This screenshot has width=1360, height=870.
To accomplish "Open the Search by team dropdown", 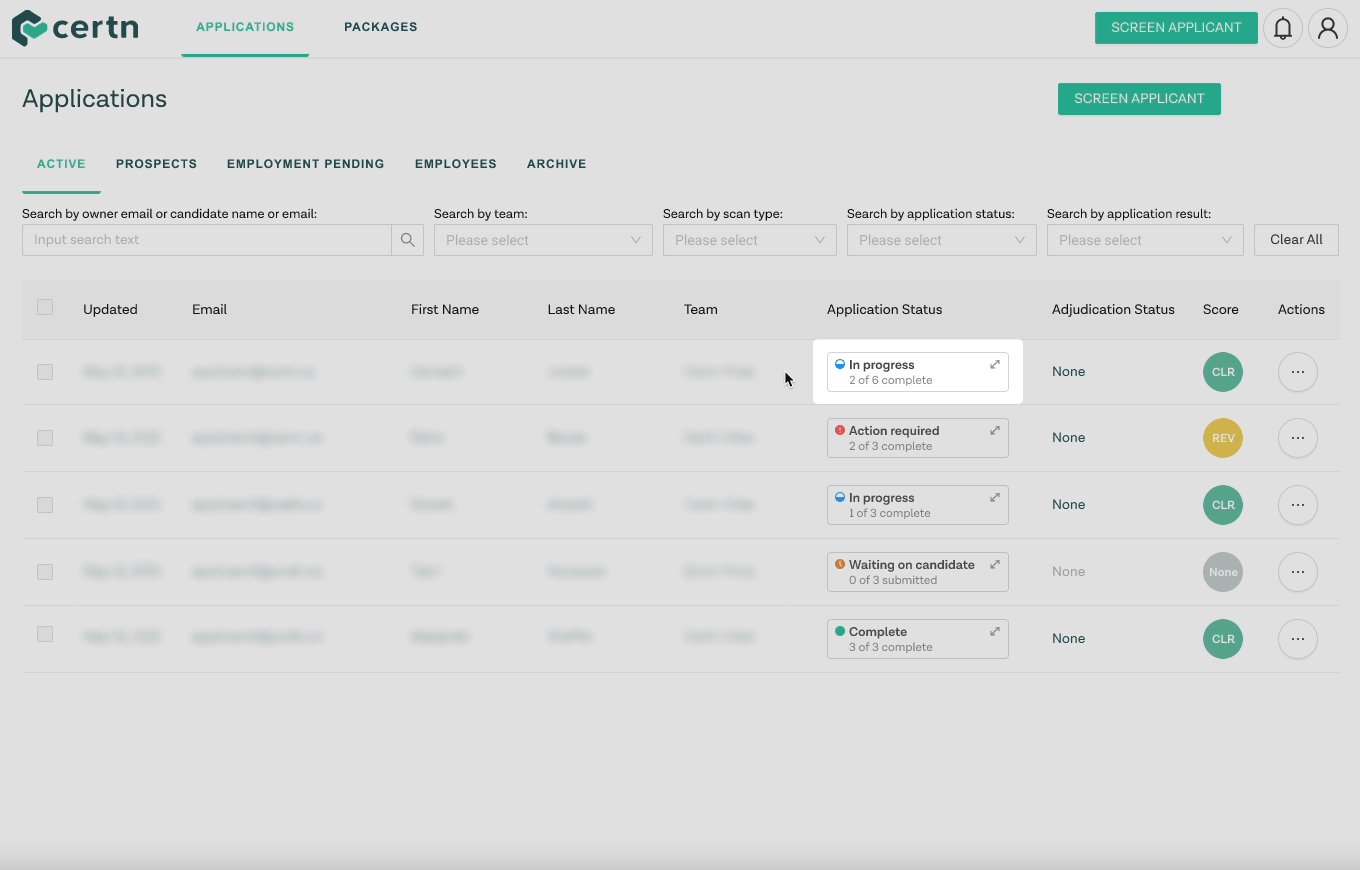I will 543,240.
